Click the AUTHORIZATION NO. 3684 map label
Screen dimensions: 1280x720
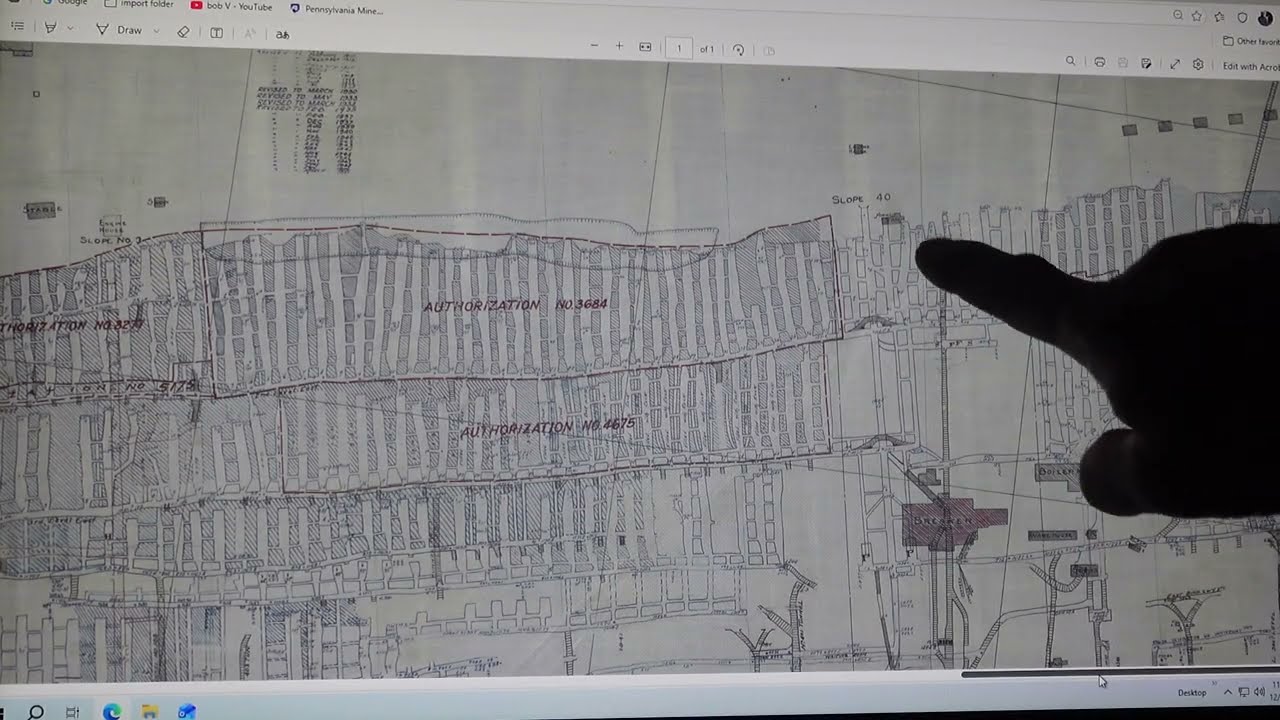coord(516,304)
